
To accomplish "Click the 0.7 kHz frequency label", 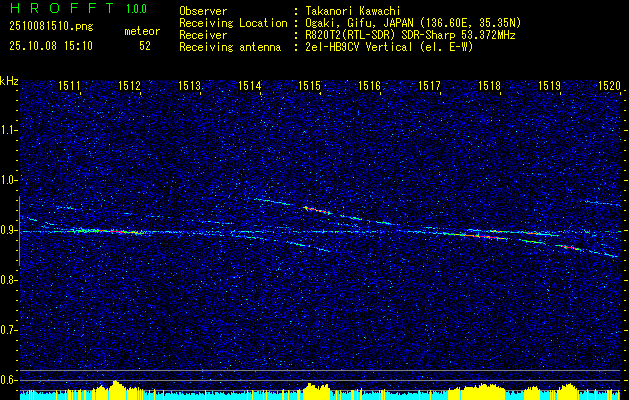I will point(8,330).
